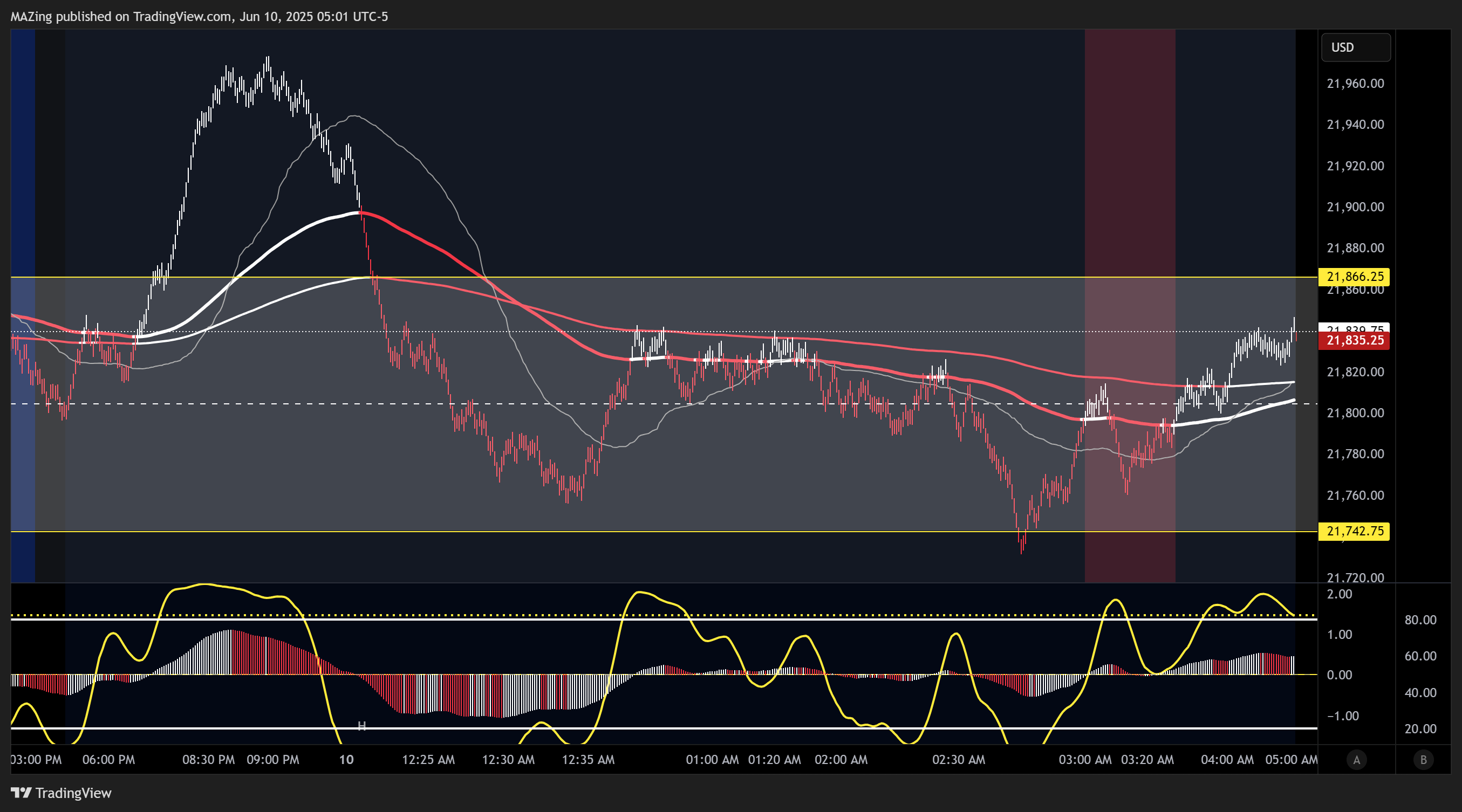Open the TradingView logo link
The width and height of the screenshot is (1462, 812).
tap(62, 793)
